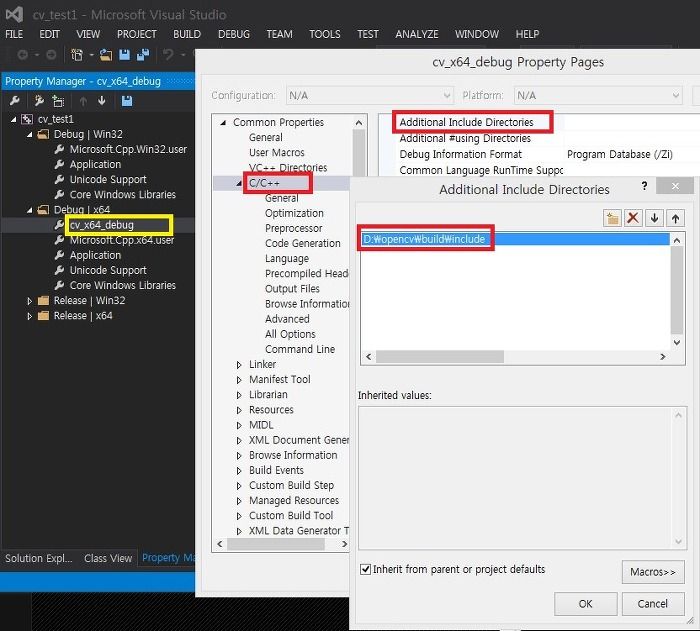The height and width of the screenshot is (631, 700).
Task: Save property sheet with Property Manager save icon
Action: 127,101
